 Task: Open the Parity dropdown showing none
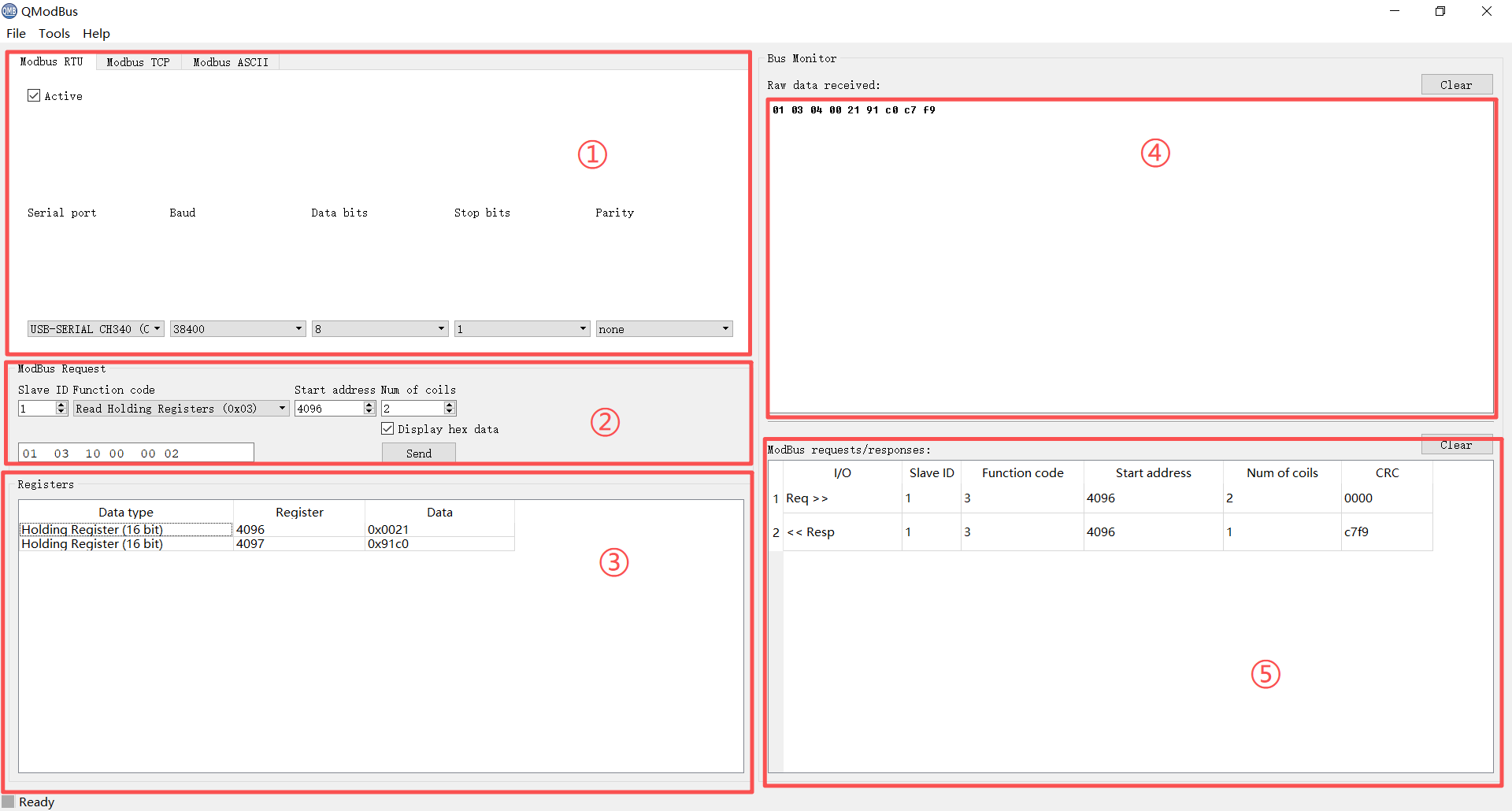665,329
